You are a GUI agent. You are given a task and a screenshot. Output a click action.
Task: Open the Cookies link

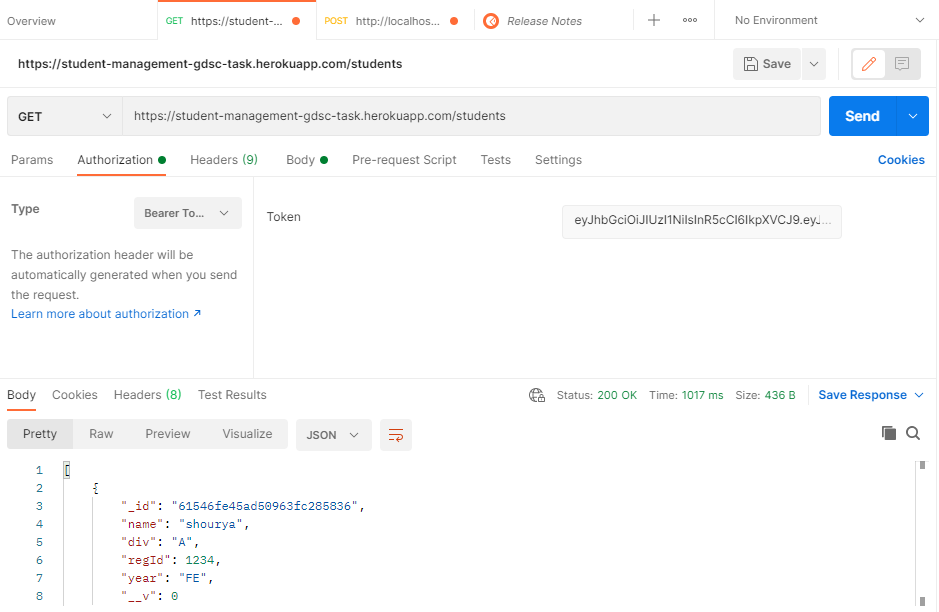pos(901,160)
